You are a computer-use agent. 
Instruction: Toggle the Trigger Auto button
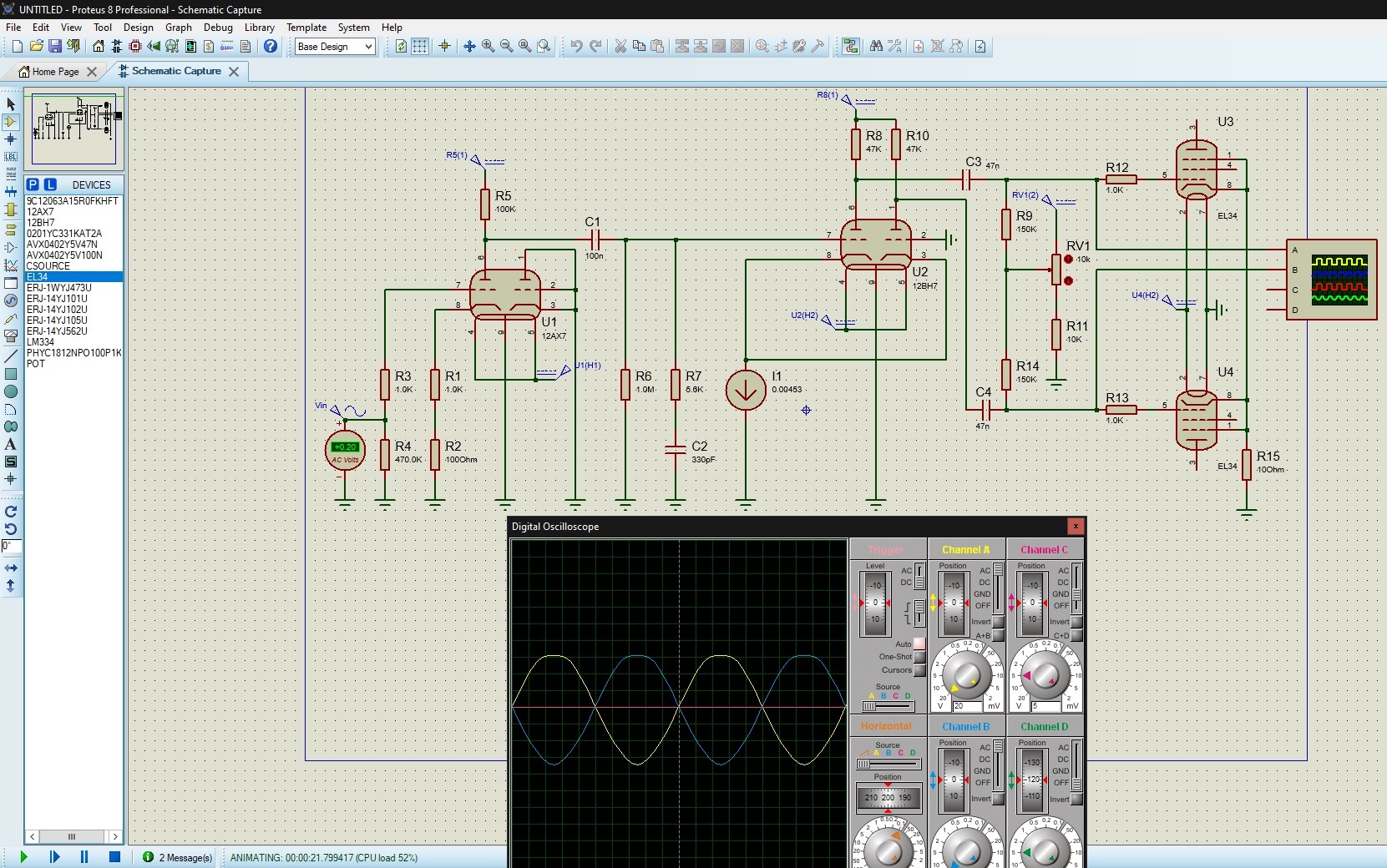tap(919, 643)
